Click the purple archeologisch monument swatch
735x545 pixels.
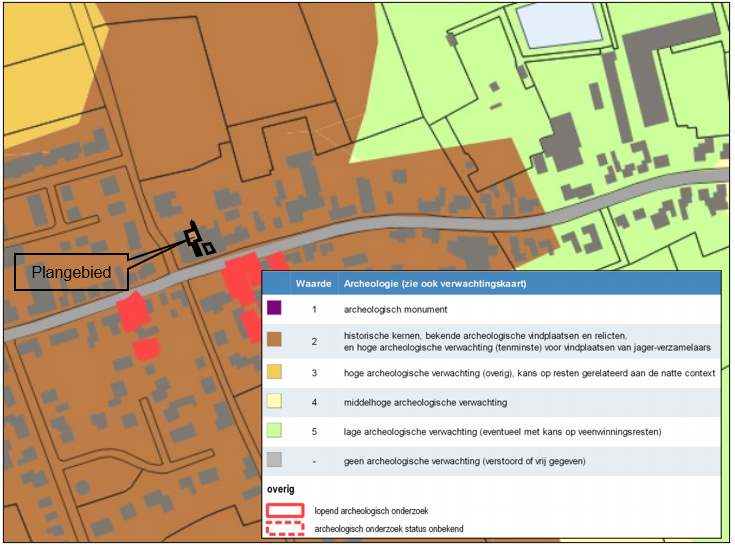click(x=274, y=308)
